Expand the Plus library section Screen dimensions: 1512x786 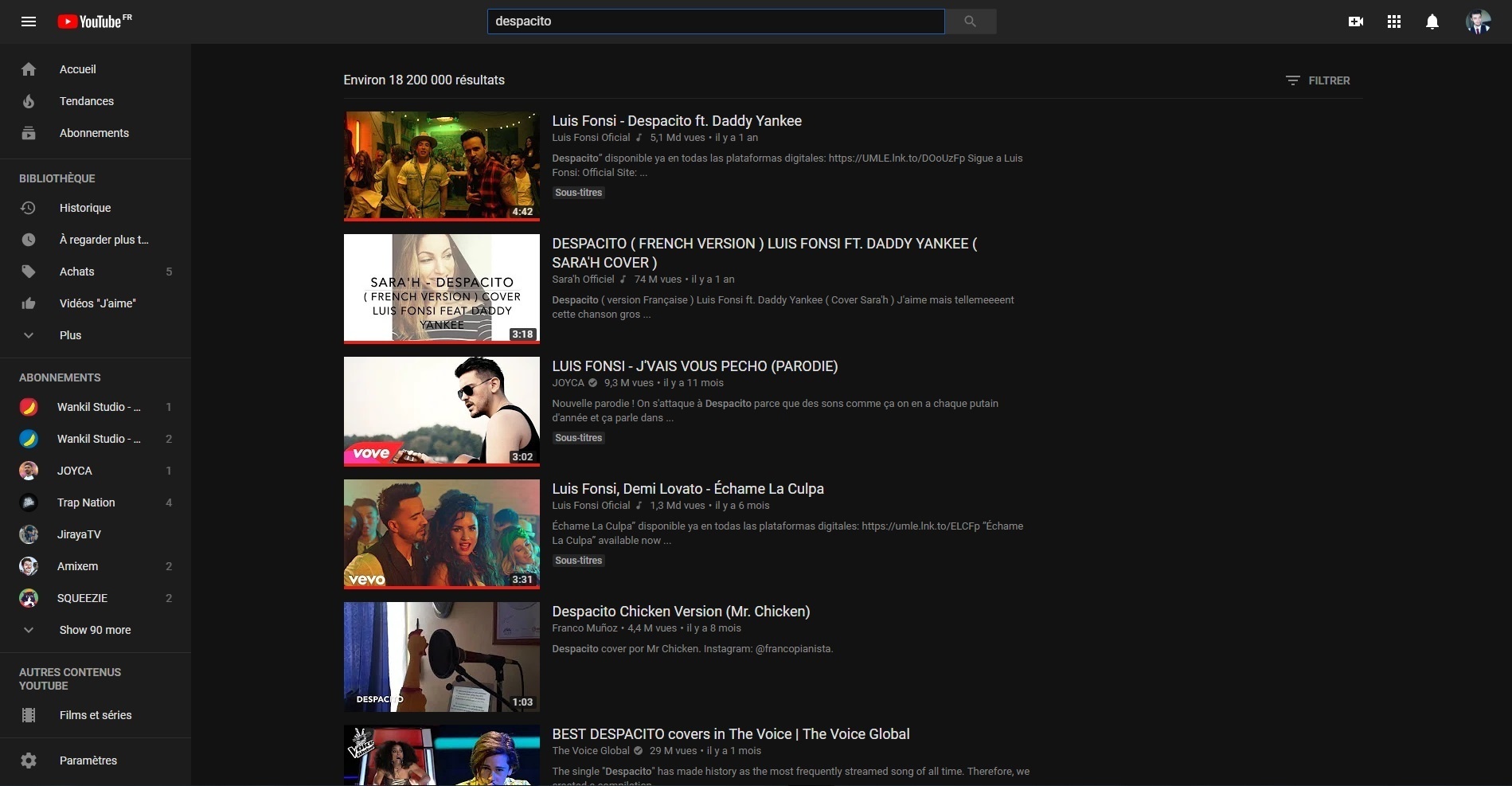[x=70, y=335]
